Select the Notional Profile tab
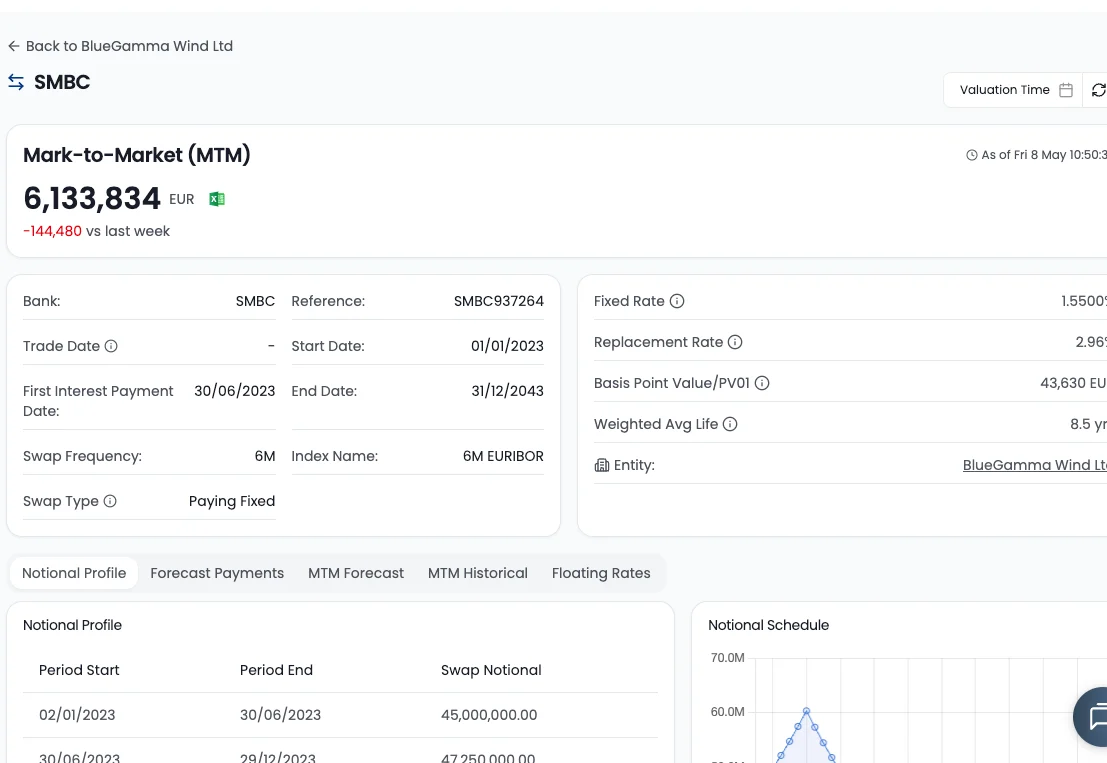This screenshot has height=763, width=1107. (x=74, y=573)
